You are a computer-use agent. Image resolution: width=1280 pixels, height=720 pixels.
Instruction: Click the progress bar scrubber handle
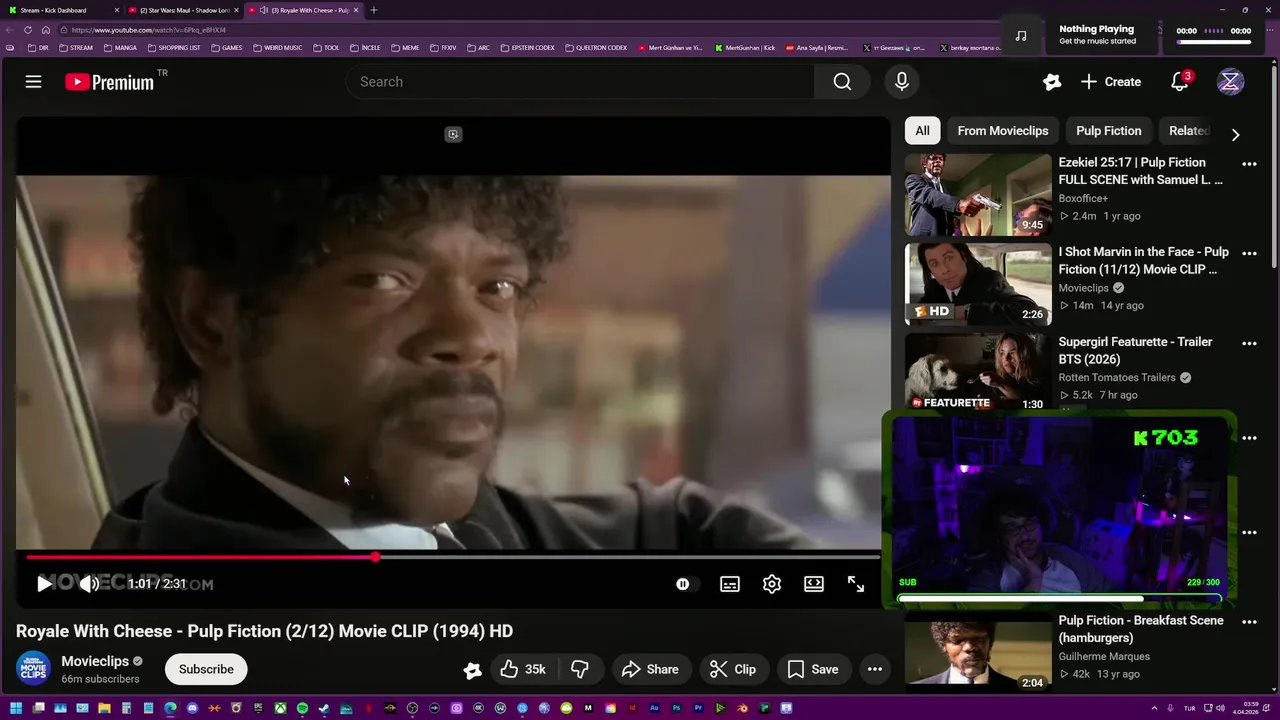(x=375, y=557)
